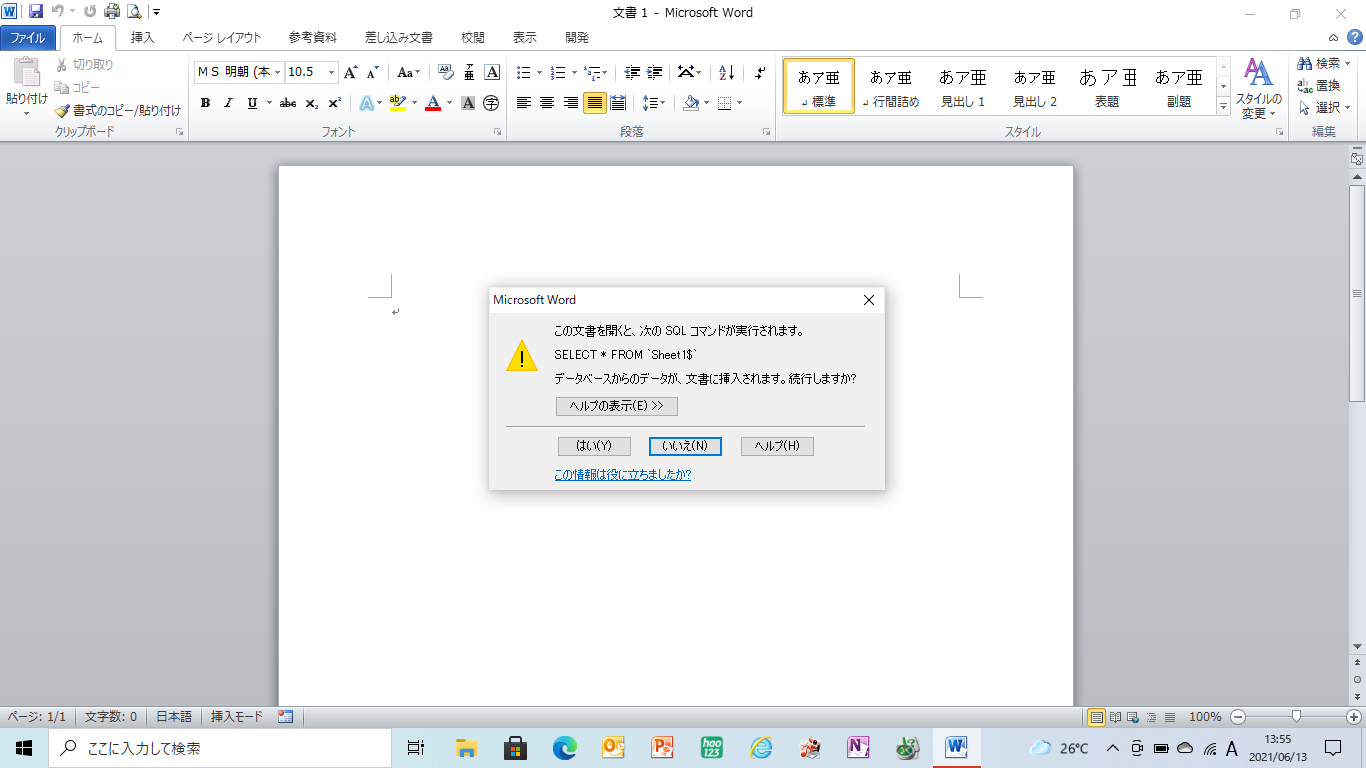Click the Save icon in the Quick Access Toolbar
Viewport: 1366px width, 768px height.
pos(36,12)
